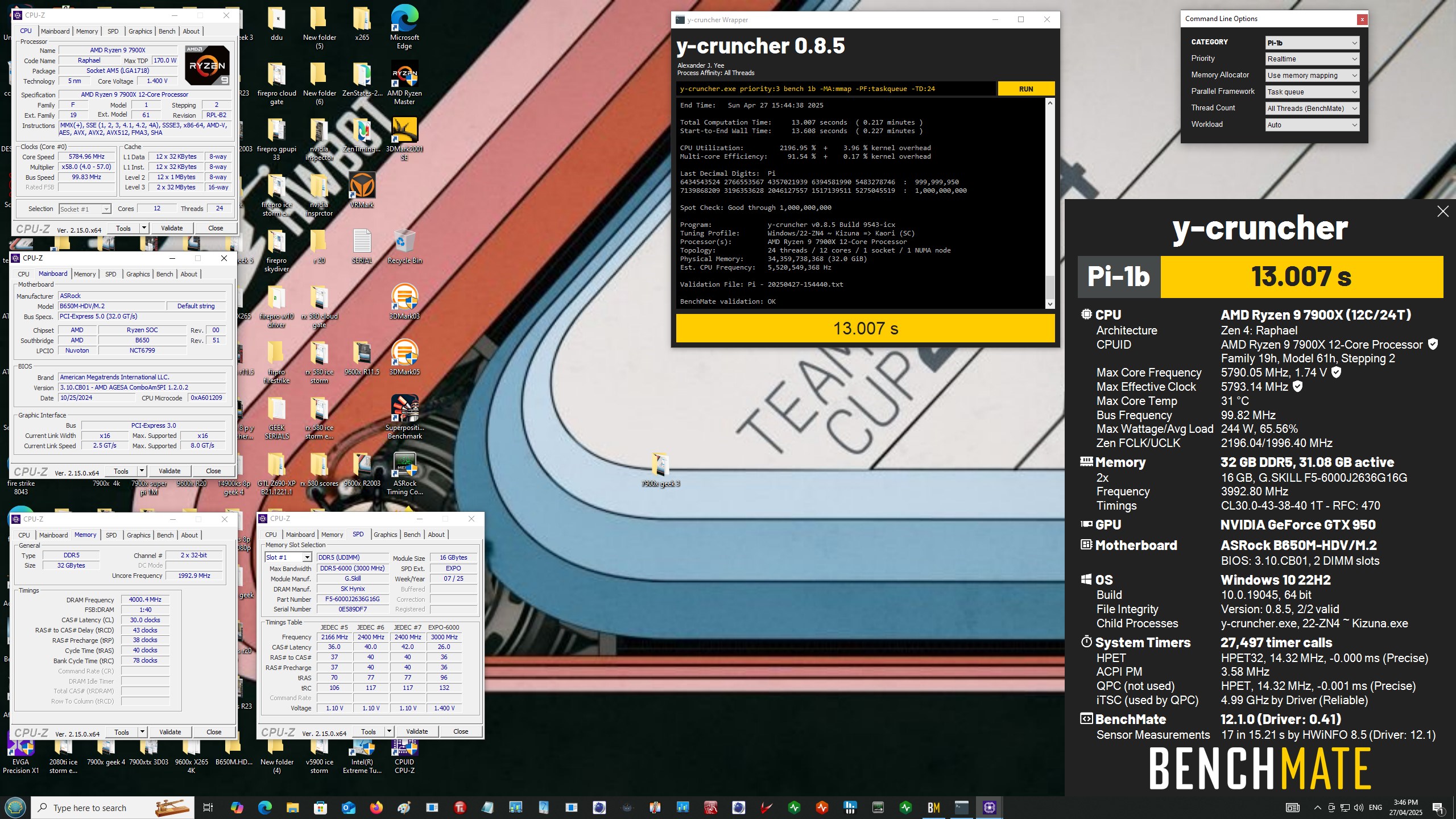The image size is (1456, 819).
Task: Open the ZenTimings desktop shortcut
Action: pos(362,134)
